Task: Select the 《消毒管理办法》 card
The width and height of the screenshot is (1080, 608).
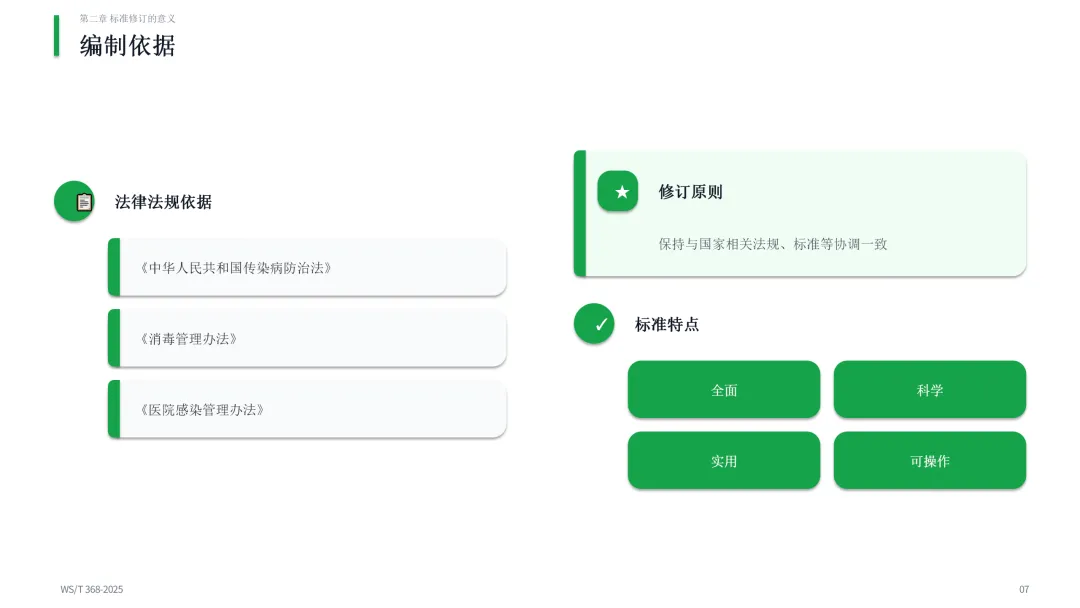Action: tap(307, 338)
